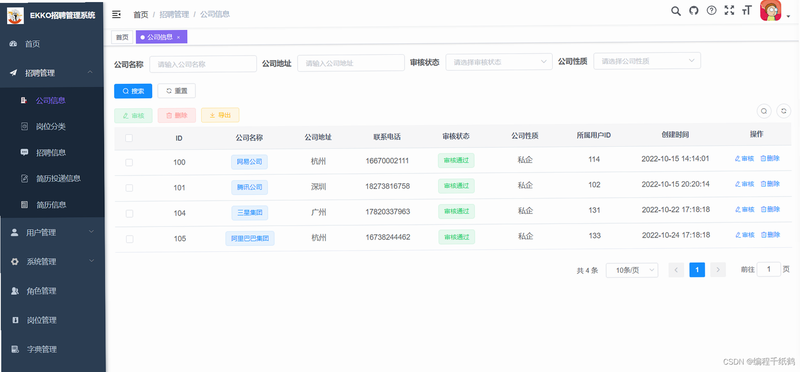800x372 pixels.
Task: Click the 前往 page number input
Action: pyautogui.click(x=768, y=269)
